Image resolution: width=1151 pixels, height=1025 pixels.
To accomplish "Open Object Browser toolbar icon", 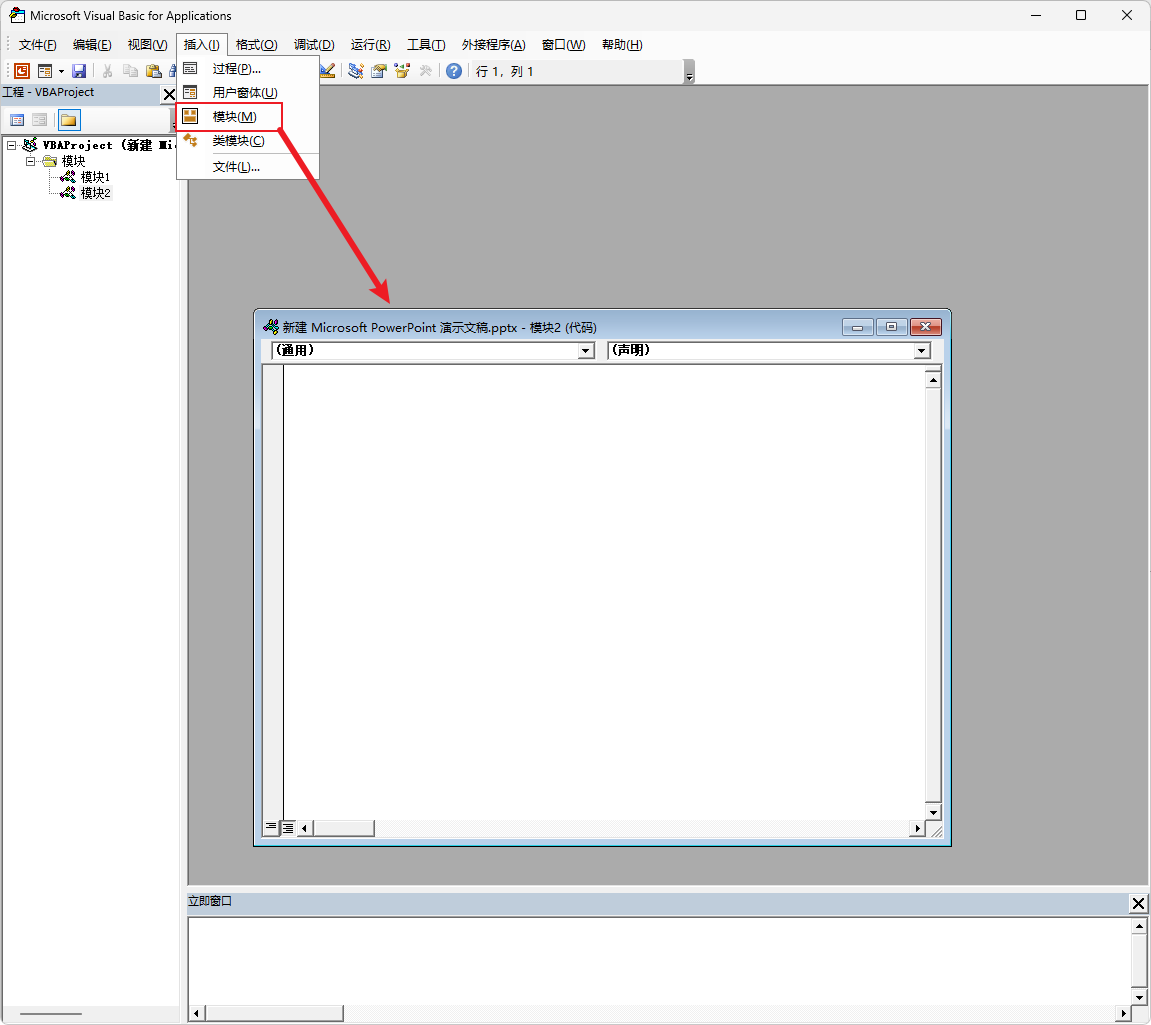I will [x=402, y=70].
